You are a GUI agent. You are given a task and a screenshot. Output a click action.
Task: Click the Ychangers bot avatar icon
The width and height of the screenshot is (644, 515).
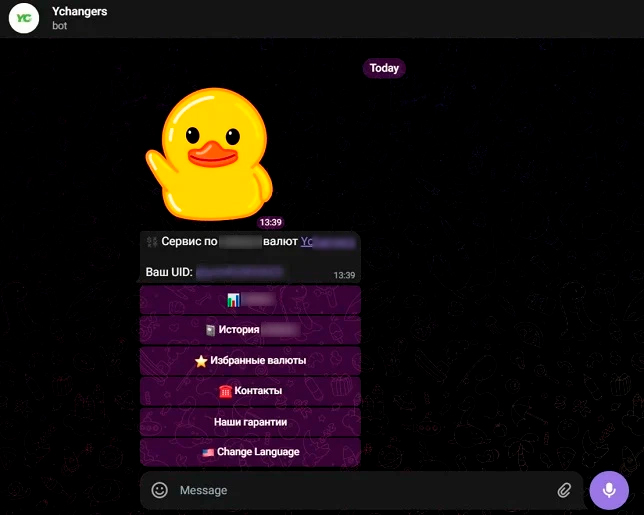(x=24, y=18)
